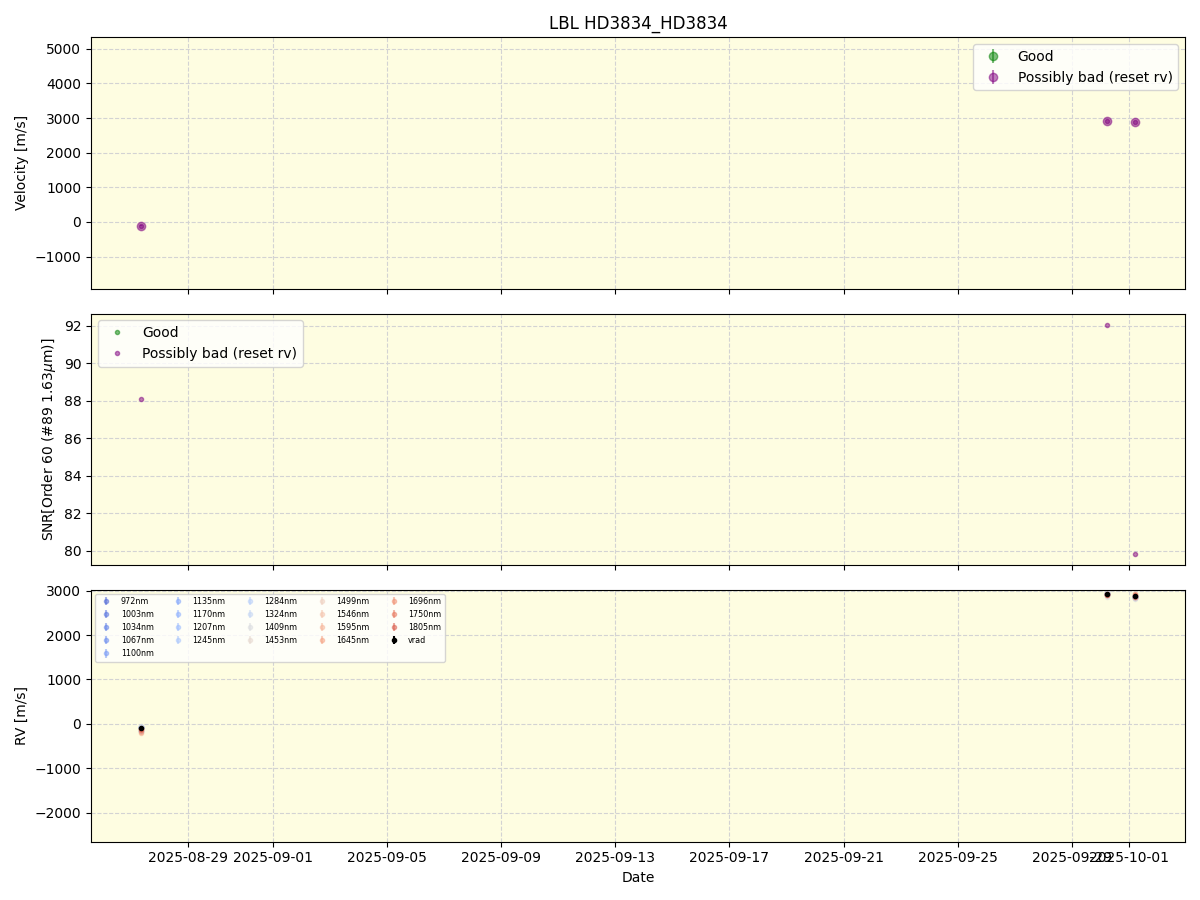Click the lowest SNR data point near 80
Image resolution: width=1200 pixels, height=900 pixels.
pos(1135,554)
